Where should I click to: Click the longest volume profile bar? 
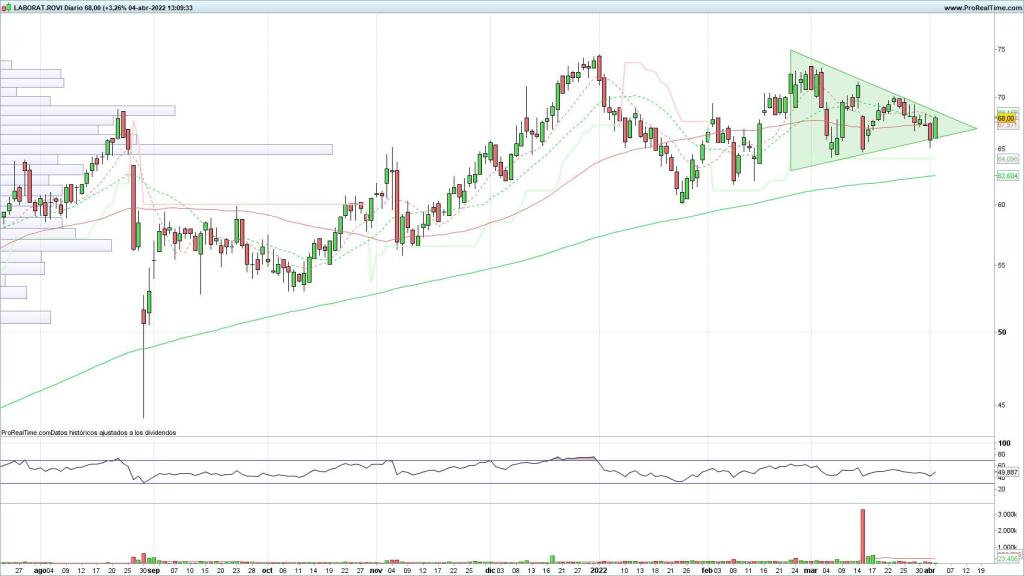coord(165,150)
